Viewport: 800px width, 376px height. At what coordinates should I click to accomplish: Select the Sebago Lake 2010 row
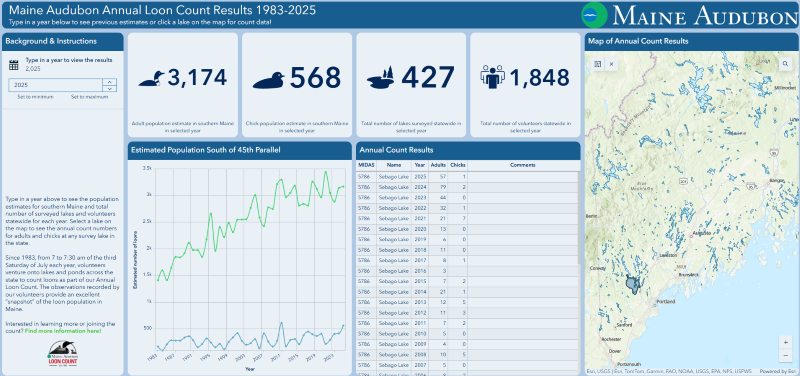[466, 334]
